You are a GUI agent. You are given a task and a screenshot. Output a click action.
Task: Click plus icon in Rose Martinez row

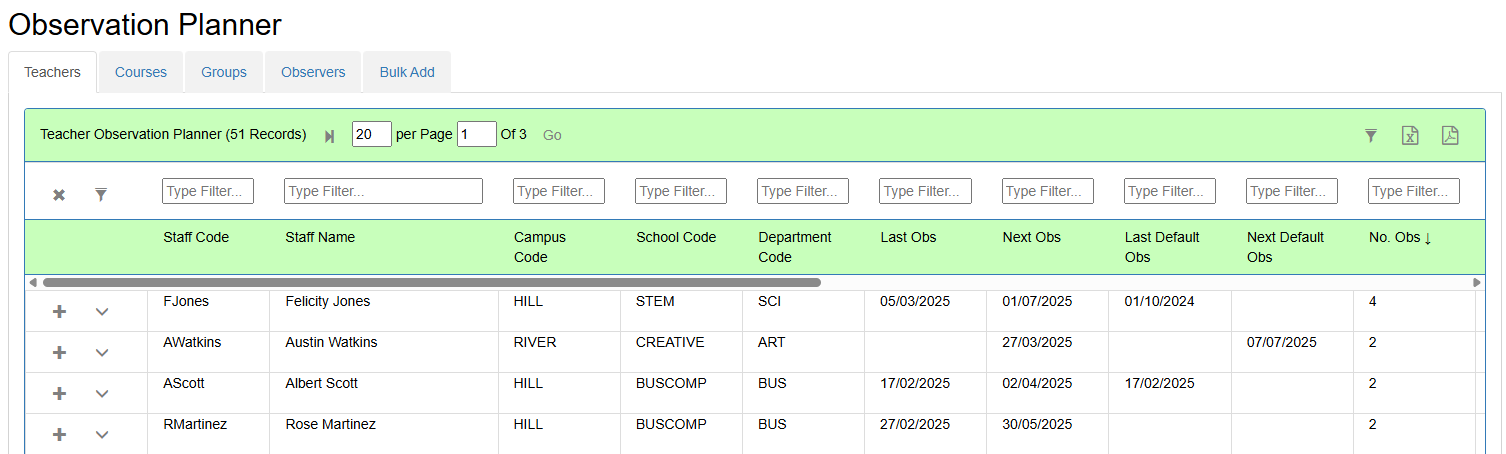pos(59,435)
